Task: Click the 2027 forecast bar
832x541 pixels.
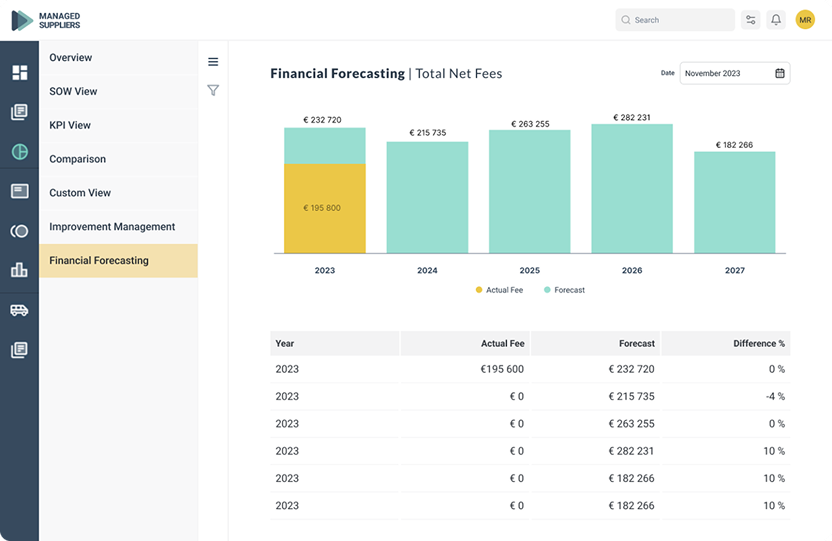Action: click(735, 203)
